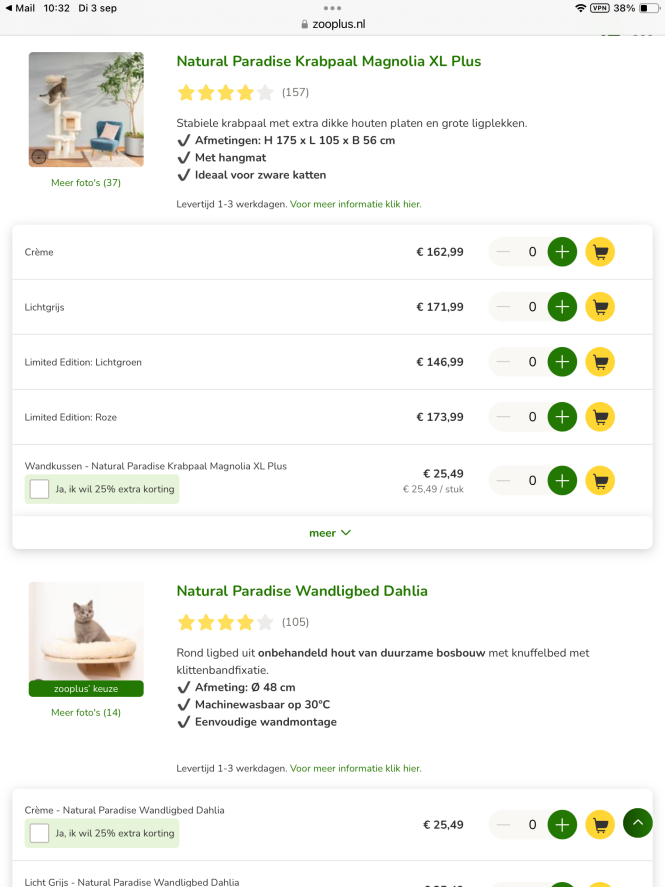665x887 pixels.
Task: Add Limited Edition Roze to cart
Action: point(600,417)
